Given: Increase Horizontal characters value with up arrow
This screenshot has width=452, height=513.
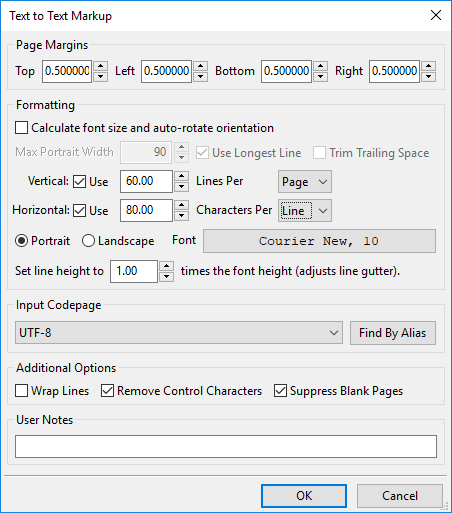Looking at the screenshot, I should (x=182, y=205).
